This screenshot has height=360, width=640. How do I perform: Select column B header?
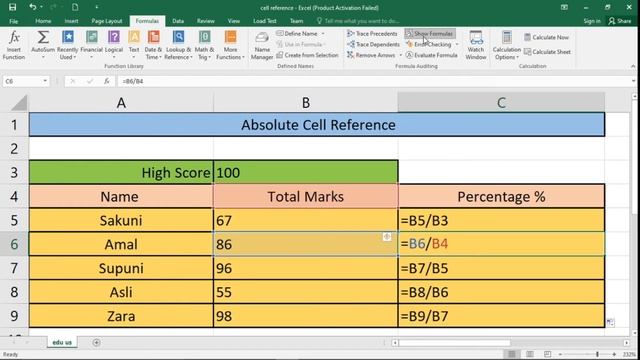coord(305,103)
